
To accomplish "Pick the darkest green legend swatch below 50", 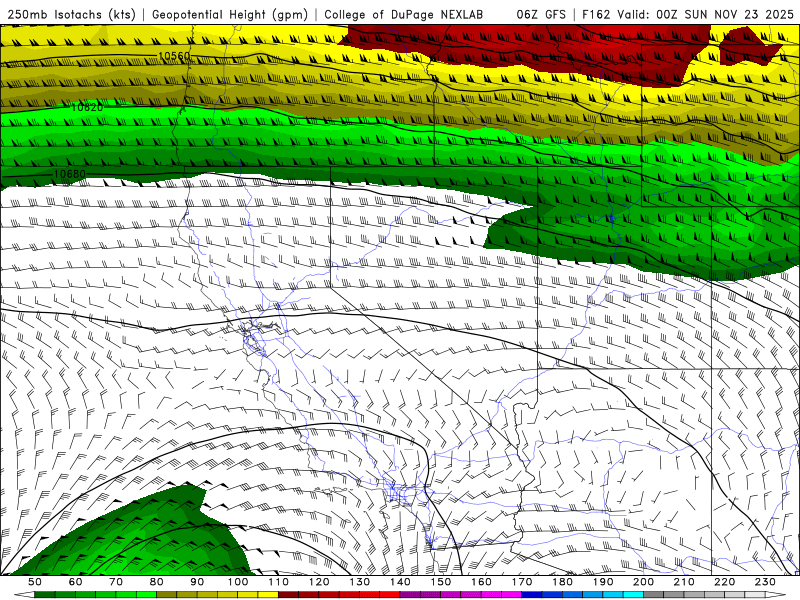I will coord(44,595).
